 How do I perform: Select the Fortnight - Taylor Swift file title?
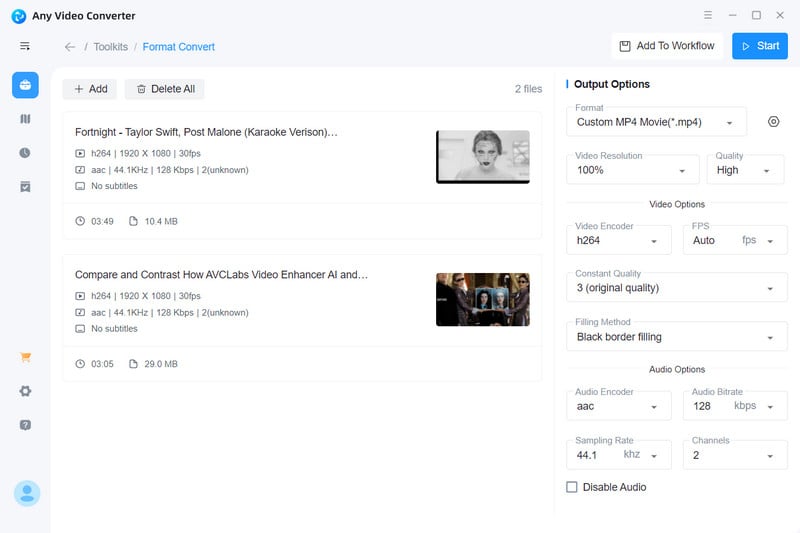(x=206, y=132)
